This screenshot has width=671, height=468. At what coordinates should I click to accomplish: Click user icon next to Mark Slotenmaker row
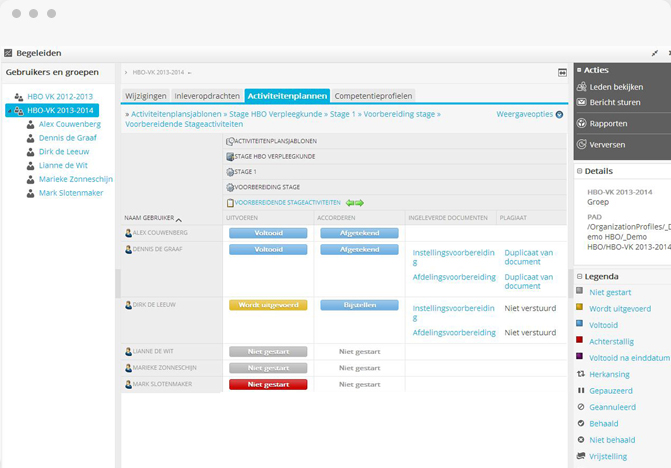pos(128,385)
